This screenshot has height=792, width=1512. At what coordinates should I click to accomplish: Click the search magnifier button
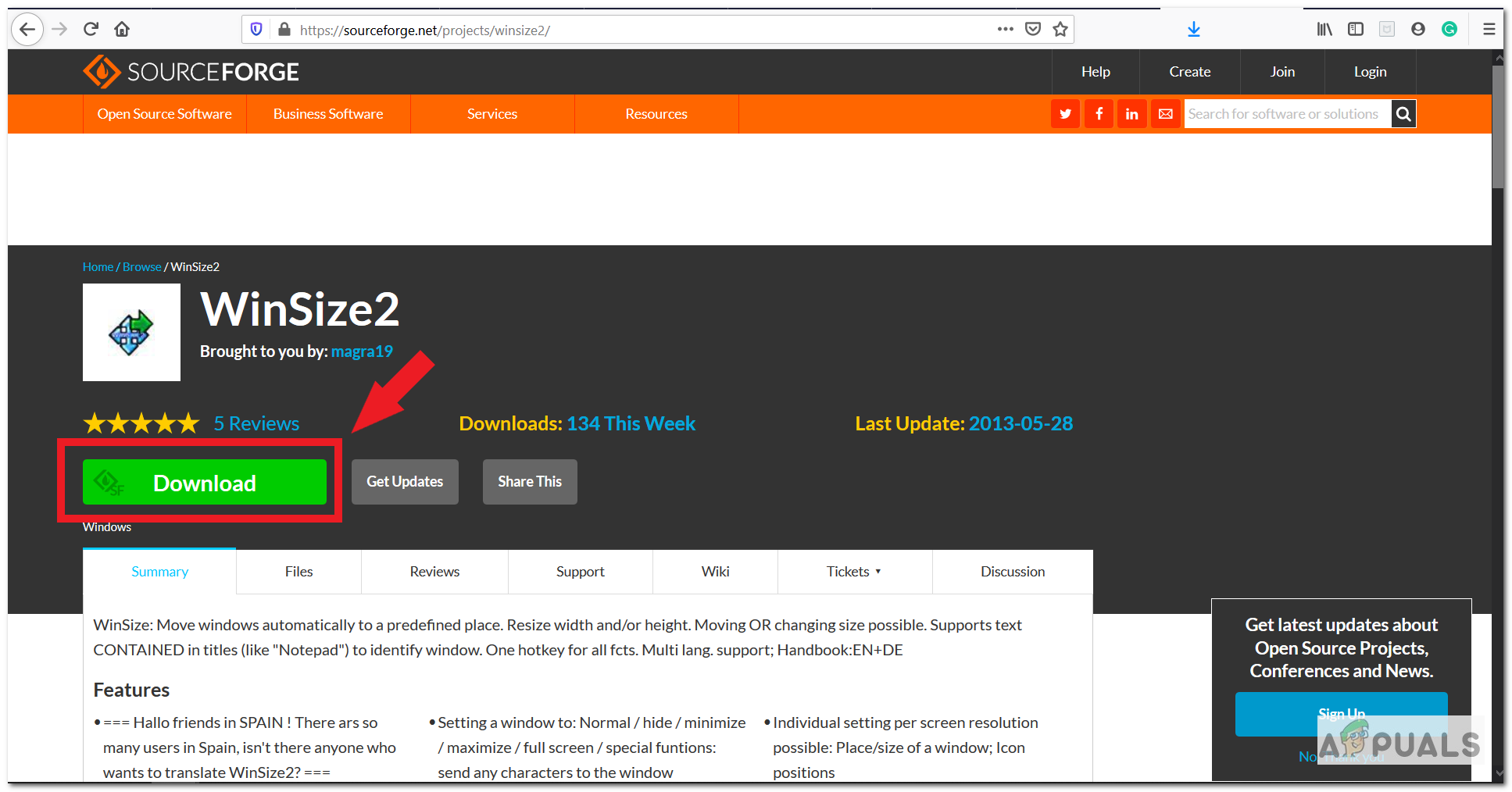1403,114
